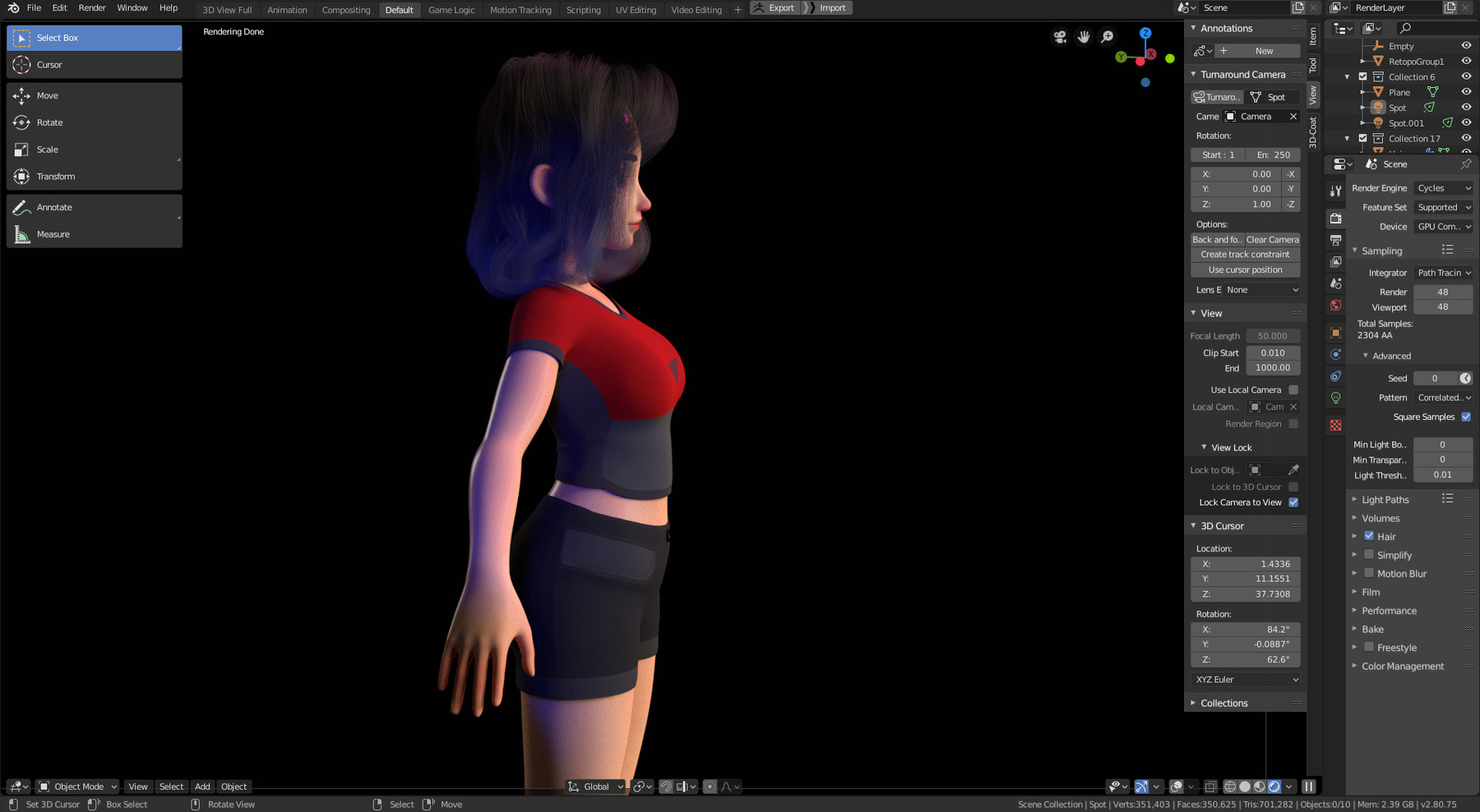Activate the Move tool
This screenshot has height=812, width=1480.
tap(94, 95)
